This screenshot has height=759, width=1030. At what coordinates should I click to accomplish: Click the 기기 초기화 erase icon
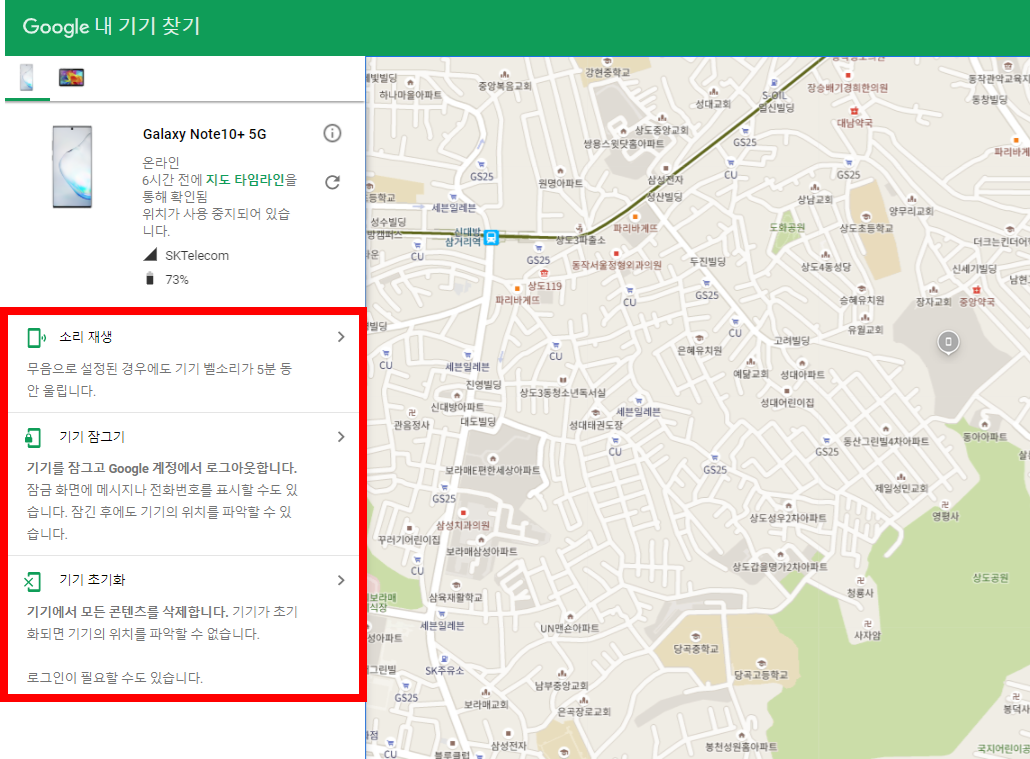pyautogui.click(x=32, y=581)
